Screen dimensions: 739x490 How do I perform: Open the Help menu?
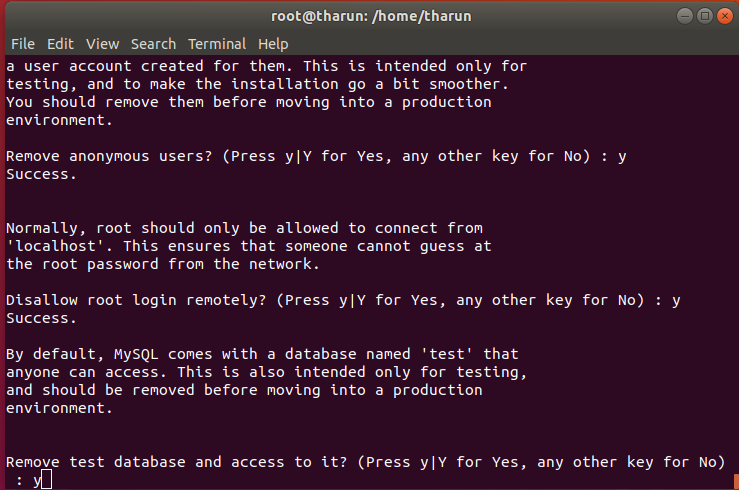[x=273, y=44]
